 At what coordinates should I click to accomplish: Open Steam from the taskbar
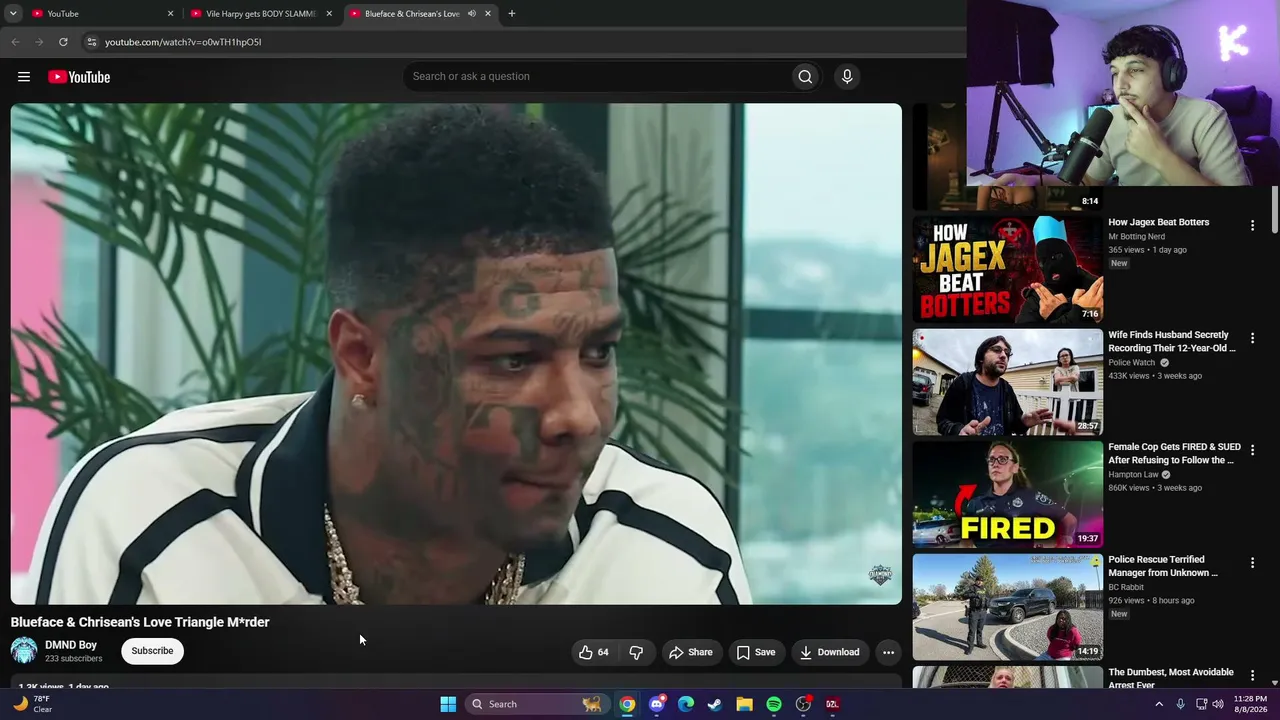(715, 704)
